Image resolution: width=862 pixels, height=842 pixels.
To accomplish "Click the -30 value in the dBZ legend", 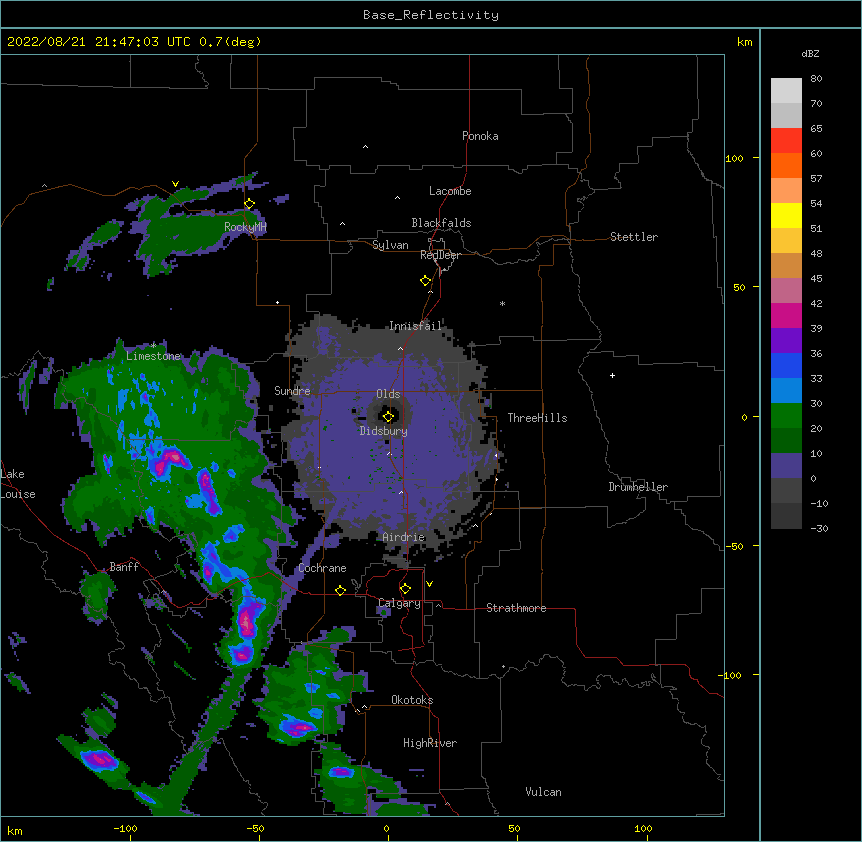I will tap(819, 528).
